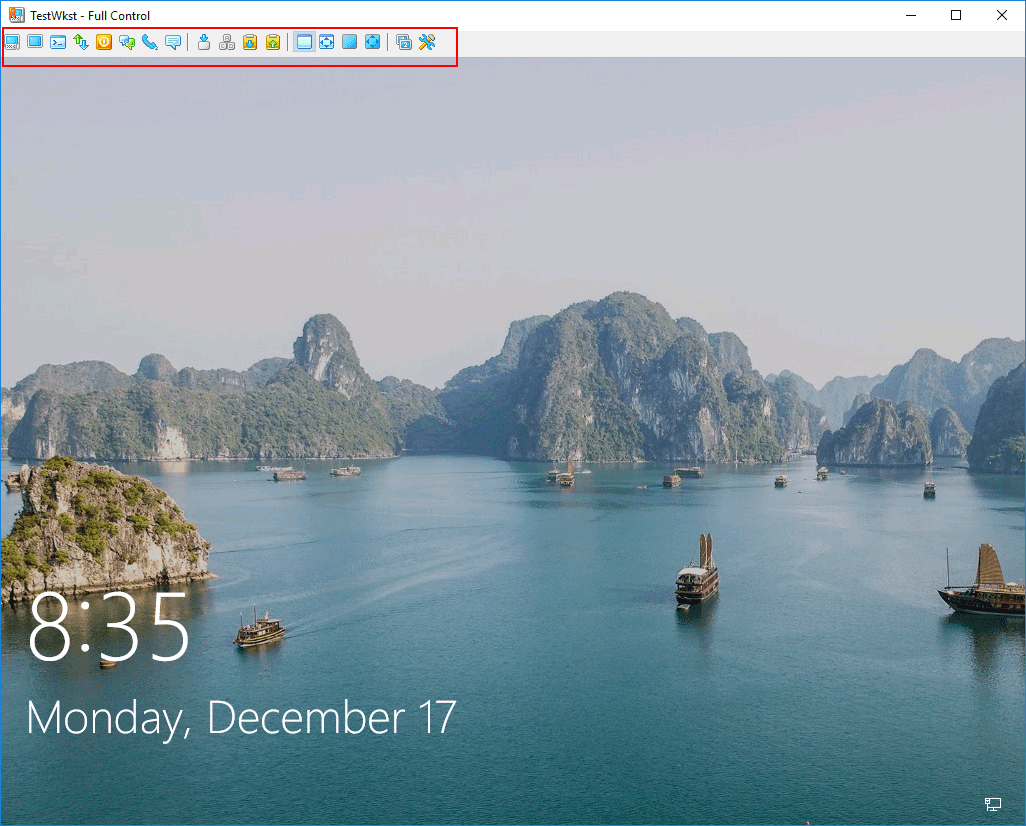Click the unlock padlock icon
The width and height of the screenshot is (1026, 826).
coord(274,42)
